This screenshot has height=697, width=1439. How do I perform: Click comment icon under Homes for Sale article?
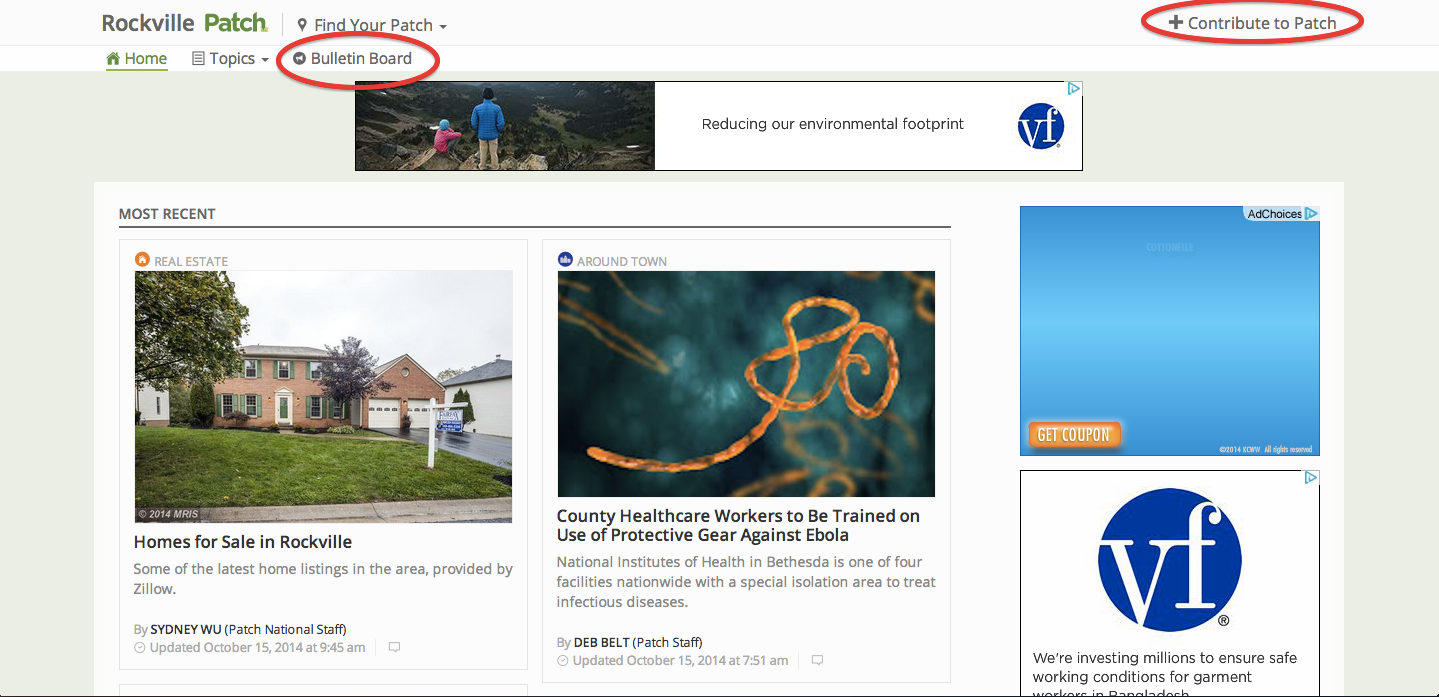click(x=394, y=647)
